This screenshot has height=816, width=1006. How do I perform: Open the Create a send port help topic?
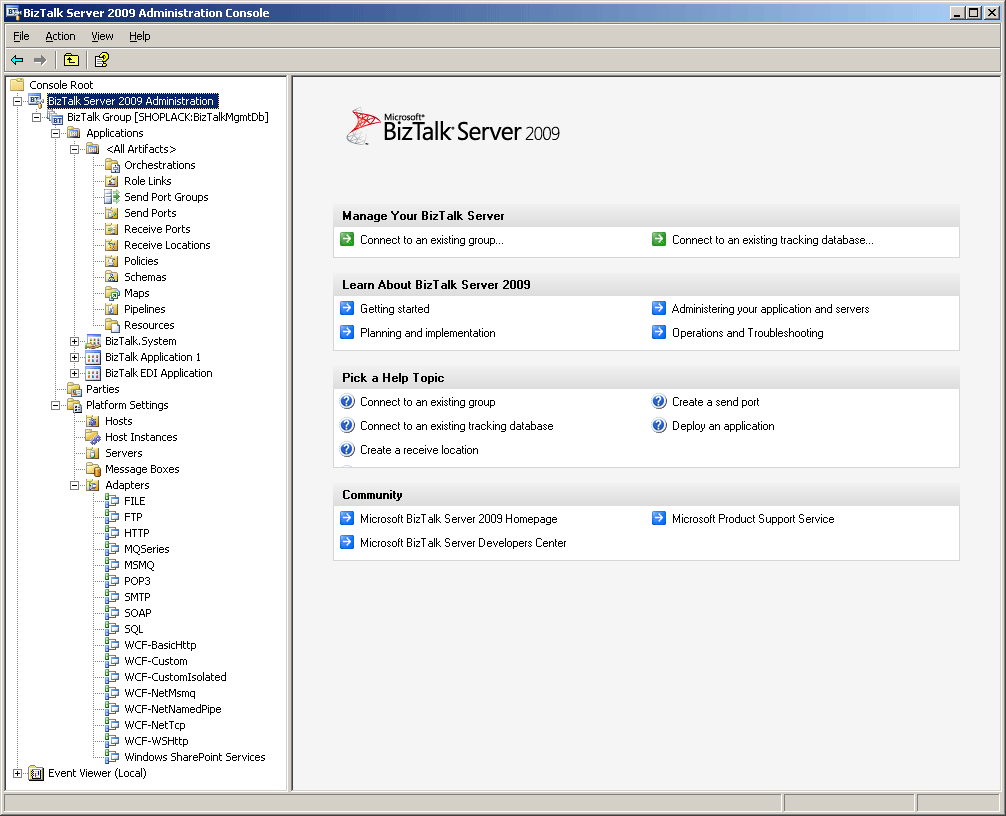point(715,402)
